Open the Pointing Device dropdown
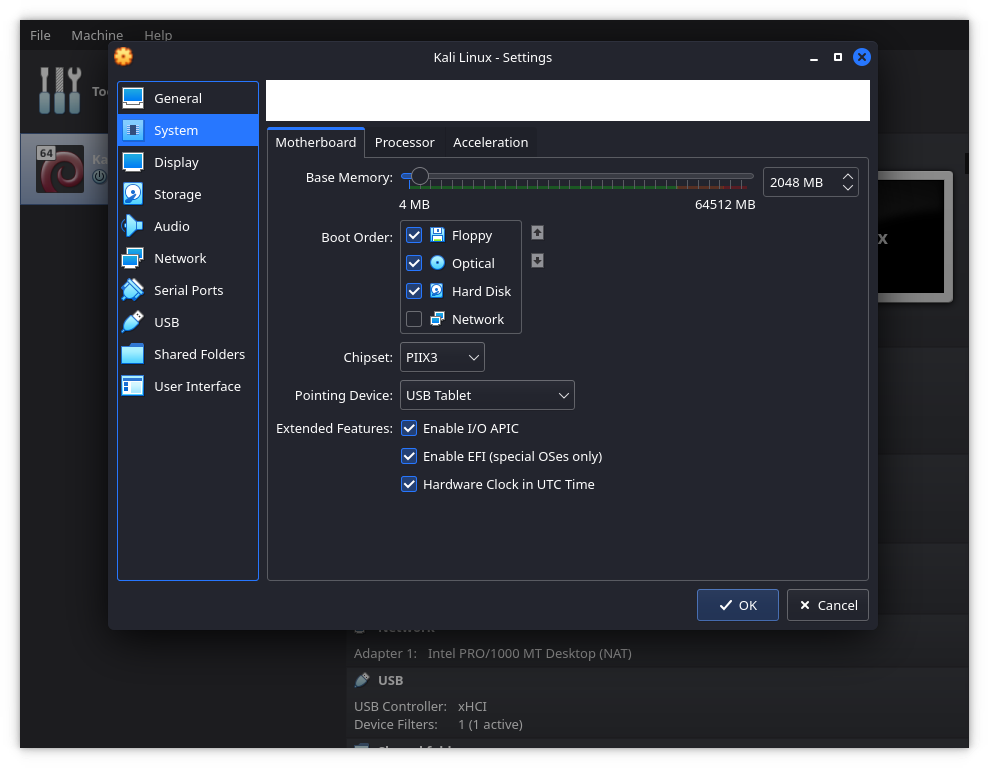The height and width of the screenshot is (768, 989). tap(487, 395)
